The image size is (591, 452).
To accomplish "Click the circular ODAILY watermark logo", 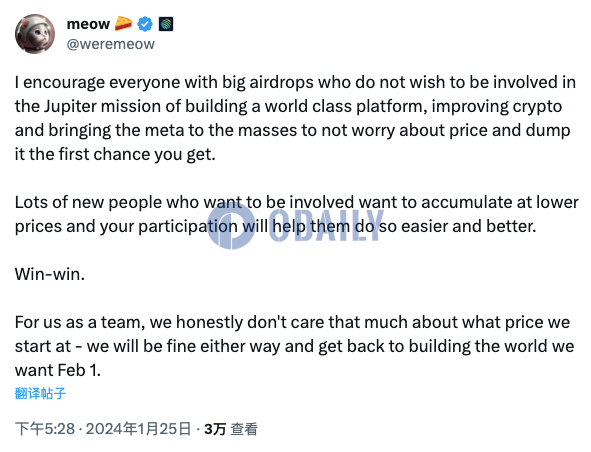I will 231,225.
